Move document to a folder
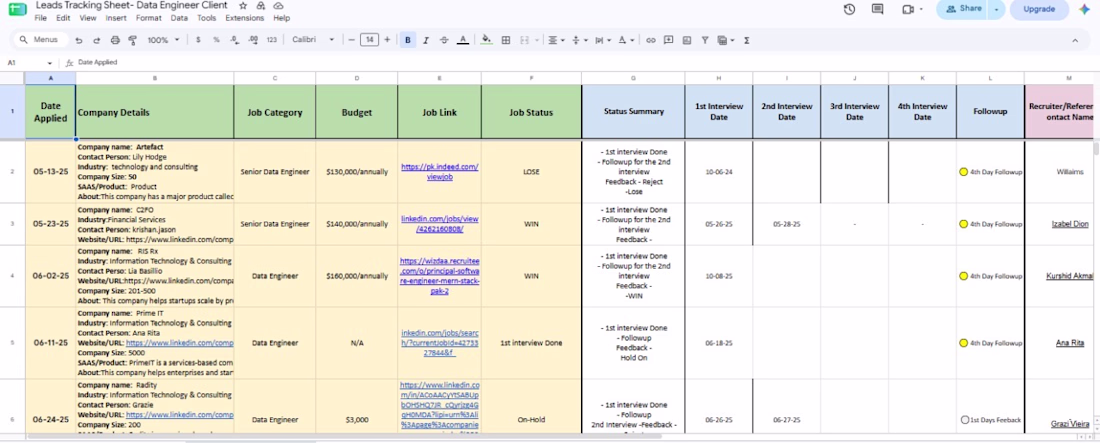Image resolution: width=1100 pixels, height=443 pixels. [x=261, y=6]
